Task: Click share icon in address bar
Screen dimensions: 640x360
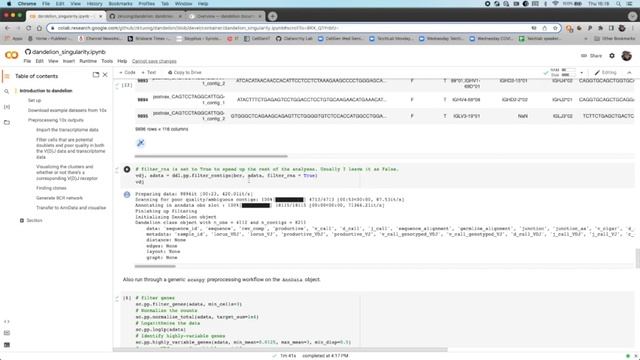Action: coord(544,28)
